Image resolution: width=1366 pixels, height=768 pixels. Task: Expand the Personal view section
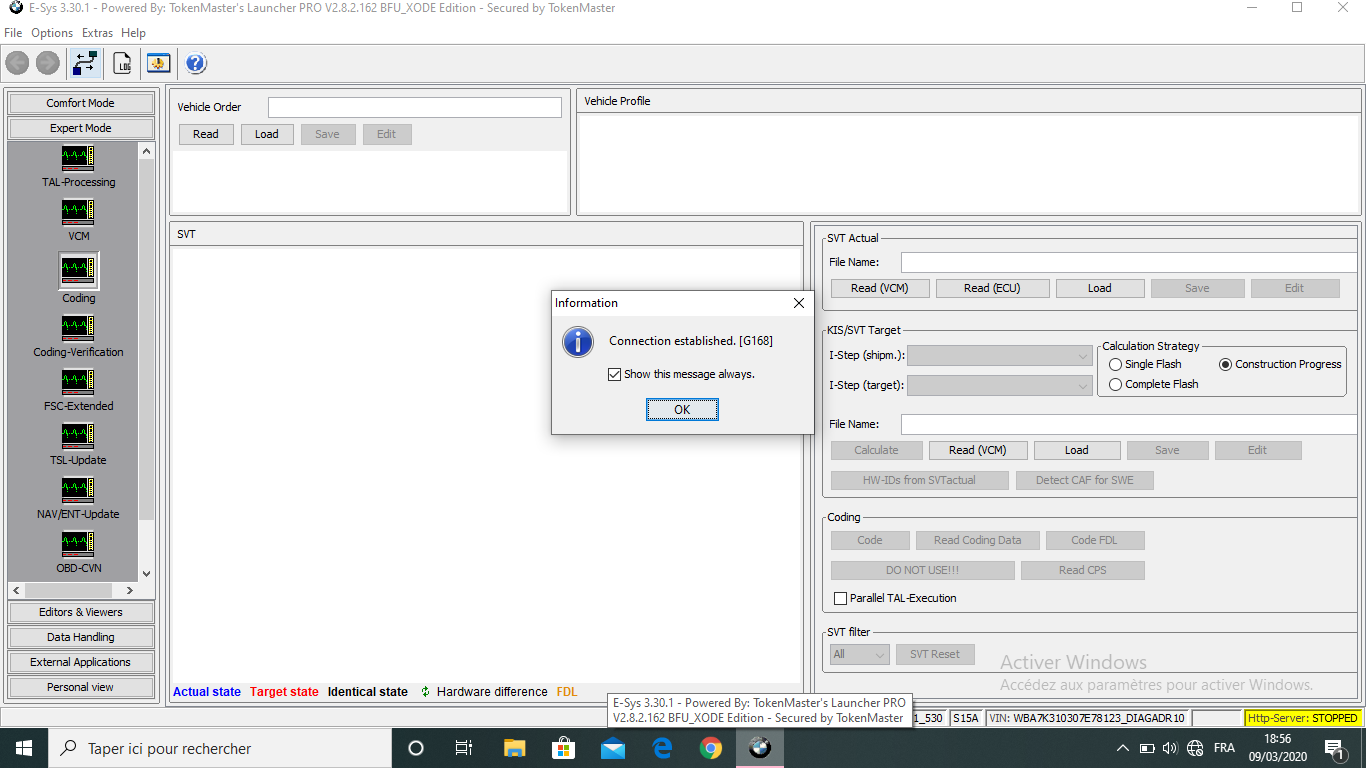point(81,687)
